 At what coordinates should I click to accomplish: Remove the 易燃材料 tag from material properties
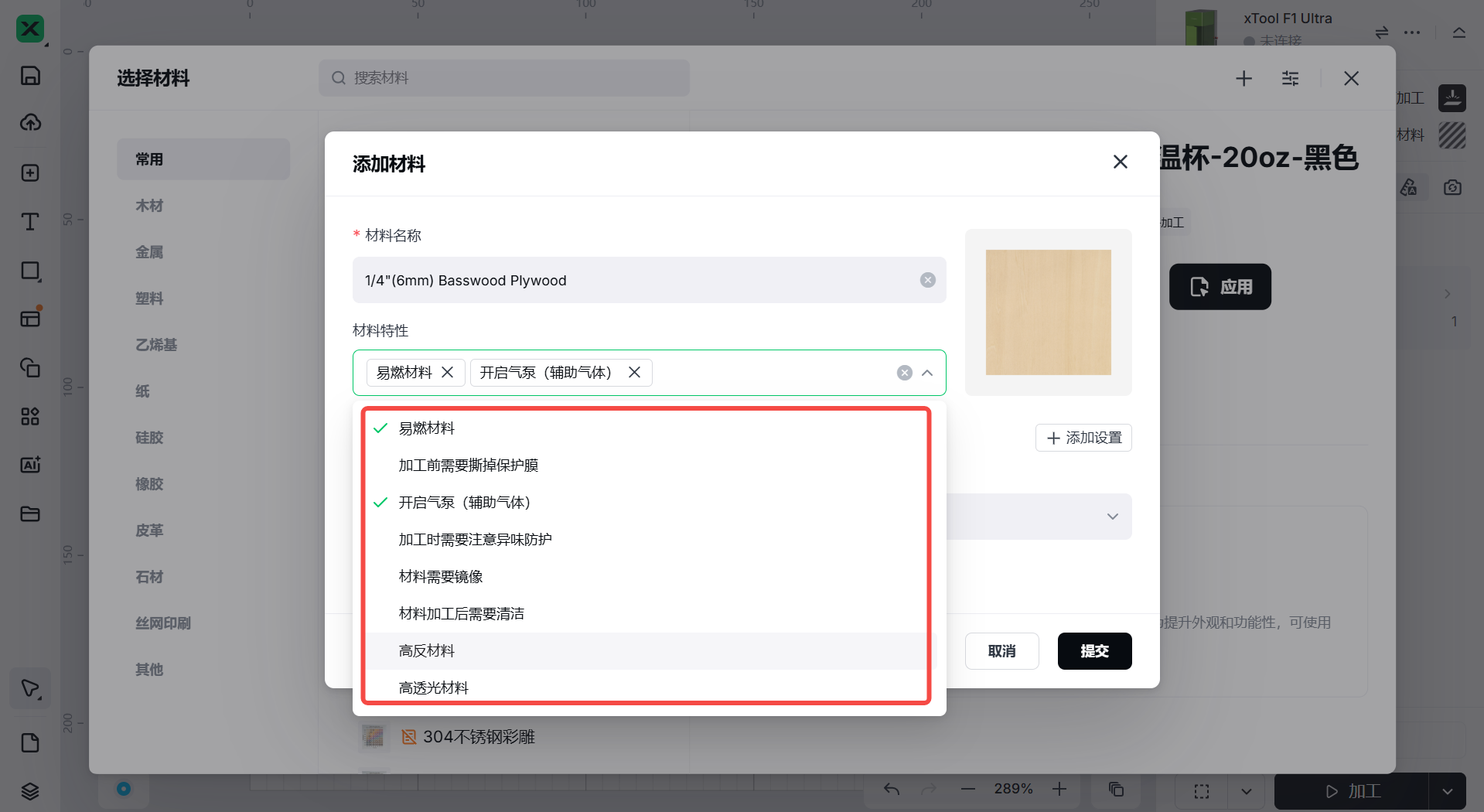(x=447, y=373)
